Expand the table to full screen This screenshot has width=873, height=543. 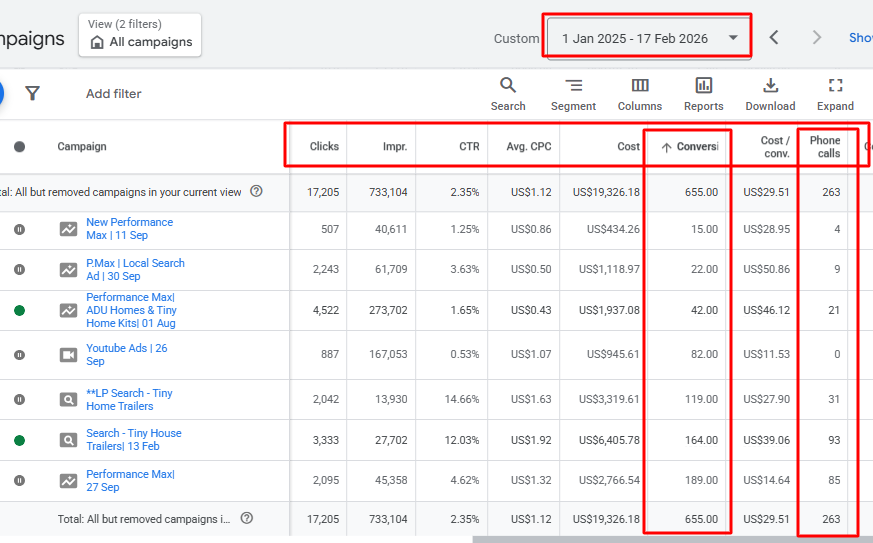pyautogui.click(x=835, y=94)
